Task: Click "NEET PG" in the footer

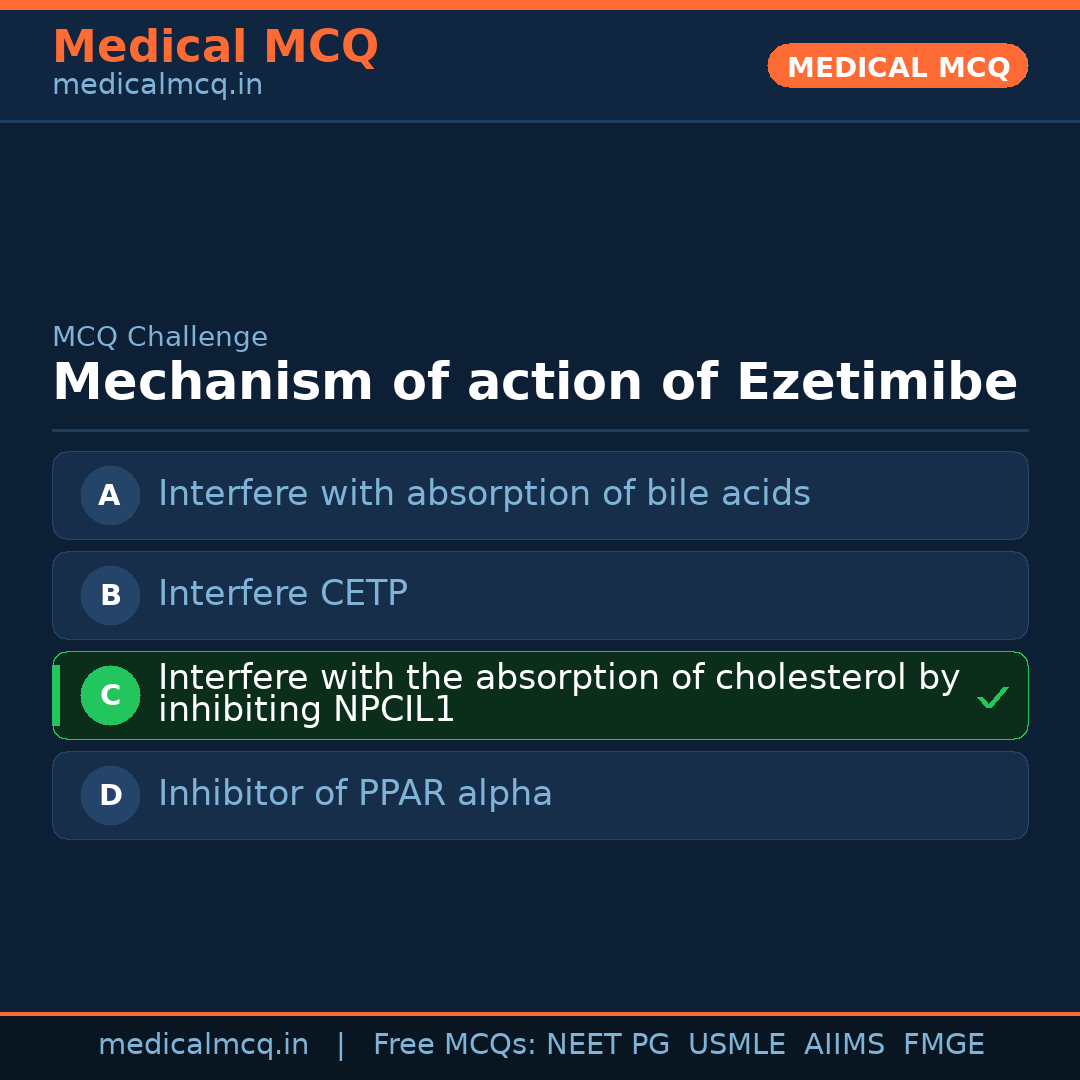Action: [608, 1045]
